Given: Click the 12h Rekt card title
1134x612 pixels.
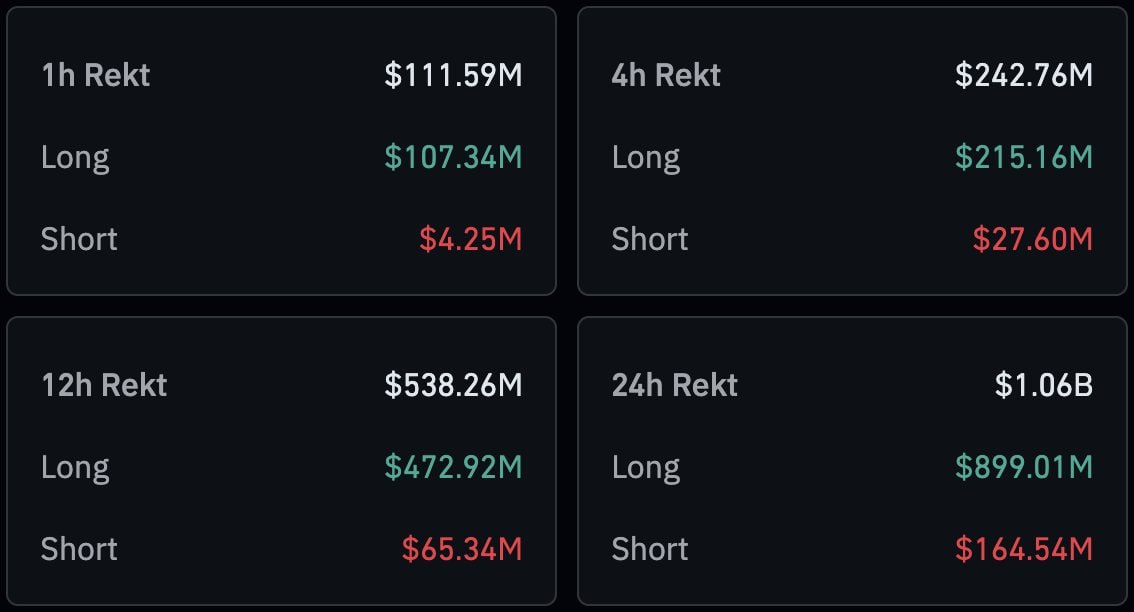Looking at the screenshot, I should 104,385.
